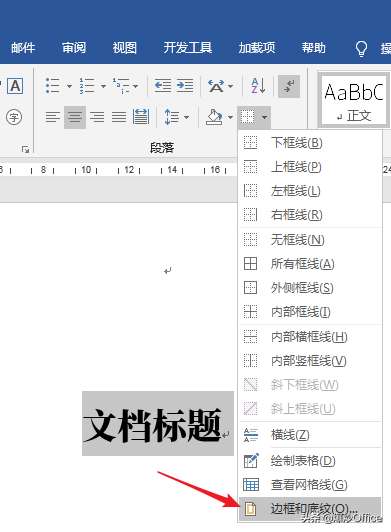Open line spacing dropdown arrow
Viewport: 391px width, 532px height.
tap(186, 117)
